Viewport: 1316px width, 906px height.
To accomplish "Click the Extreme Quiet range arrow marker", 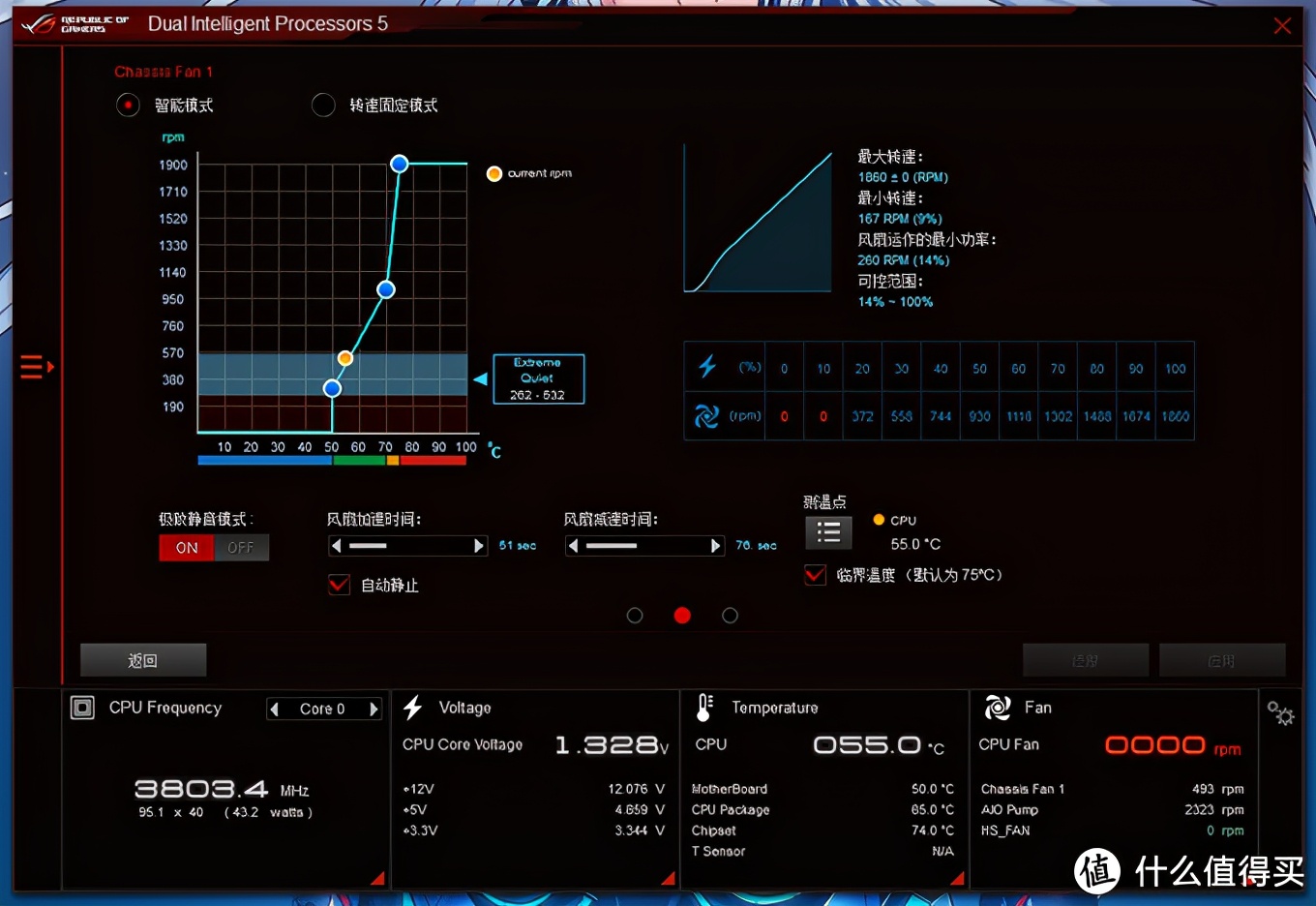I will tap(480, 379).
